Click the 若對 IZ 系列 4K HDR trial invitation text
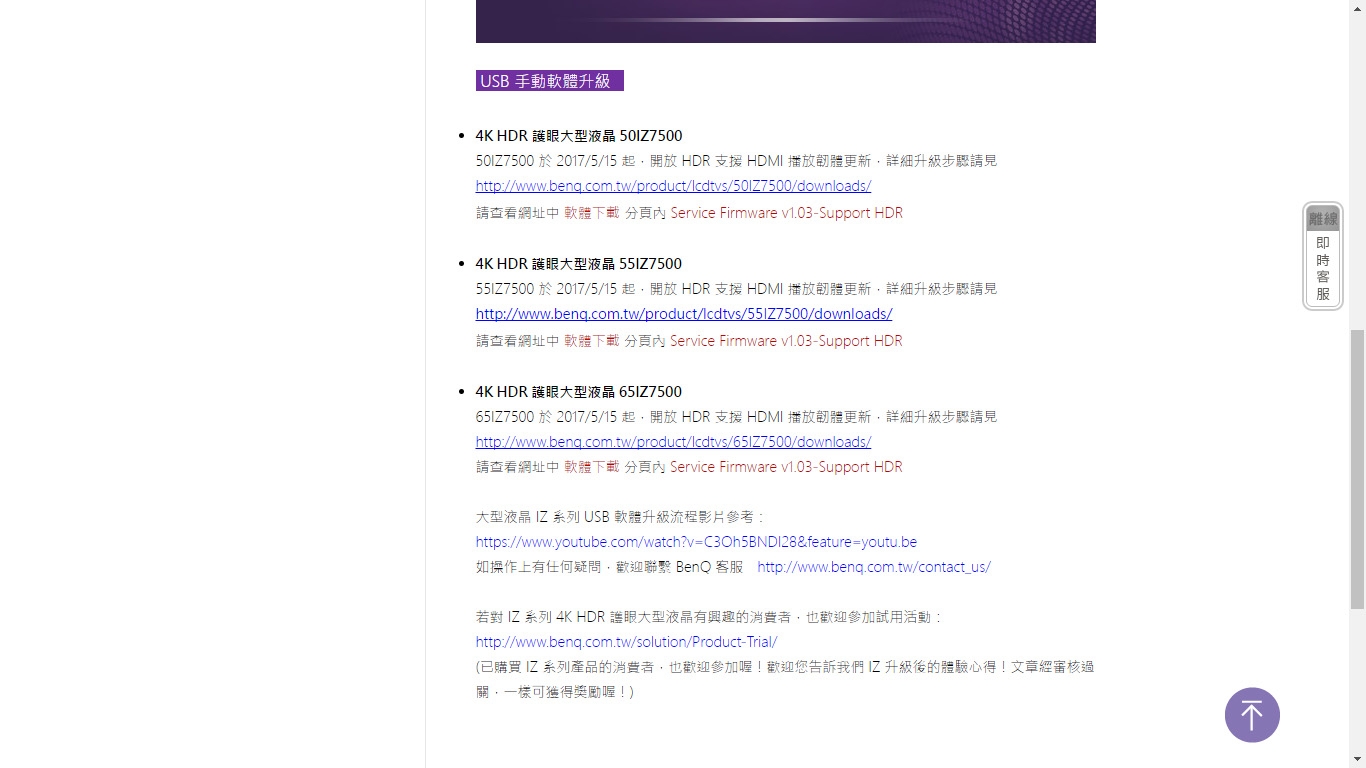The image size is (1366, 768). pyautogui.click(x=709, y=617)
